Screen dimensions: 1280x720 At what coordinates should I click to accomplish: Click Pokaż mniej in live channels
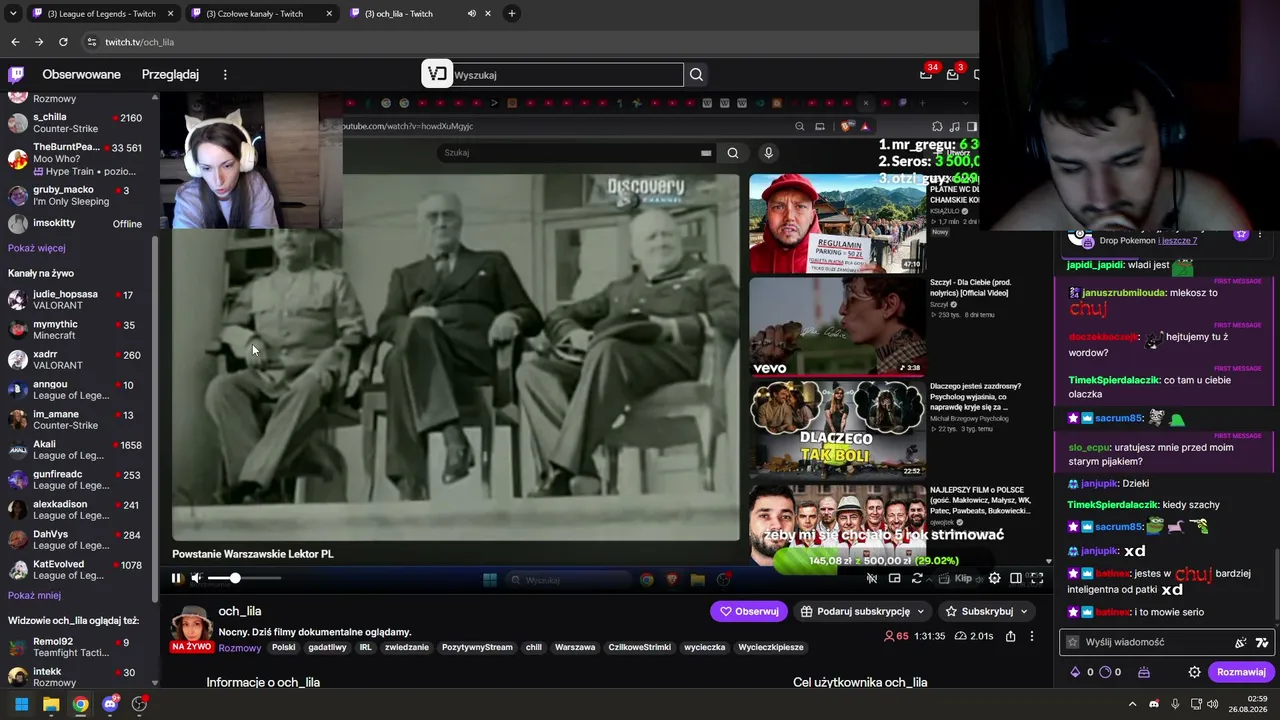click(35, 595)
